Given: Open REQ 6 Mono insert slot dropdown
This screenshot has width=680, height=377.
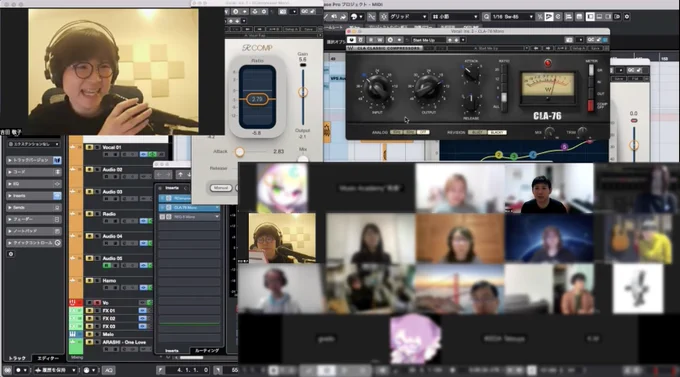Looking at the screenshot, I should click(x=217, y=216).
